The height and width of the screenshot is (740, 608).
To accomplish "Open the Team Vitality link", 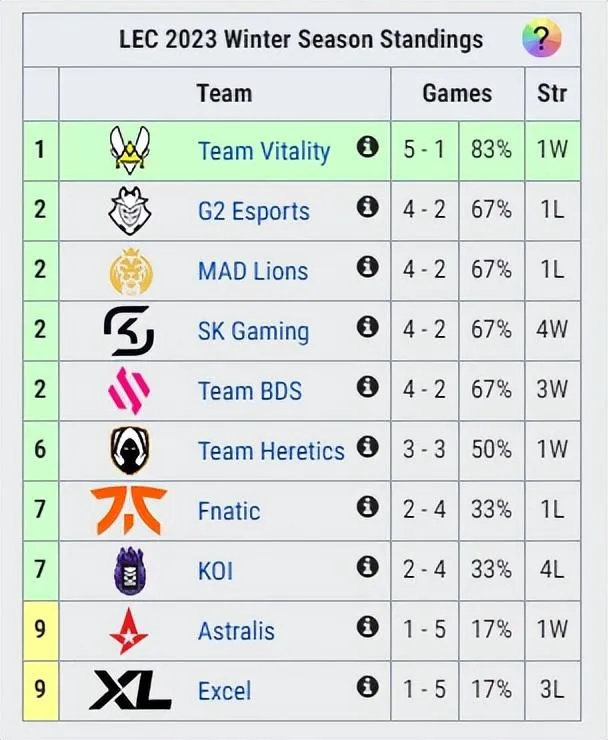I will point(264,151).
